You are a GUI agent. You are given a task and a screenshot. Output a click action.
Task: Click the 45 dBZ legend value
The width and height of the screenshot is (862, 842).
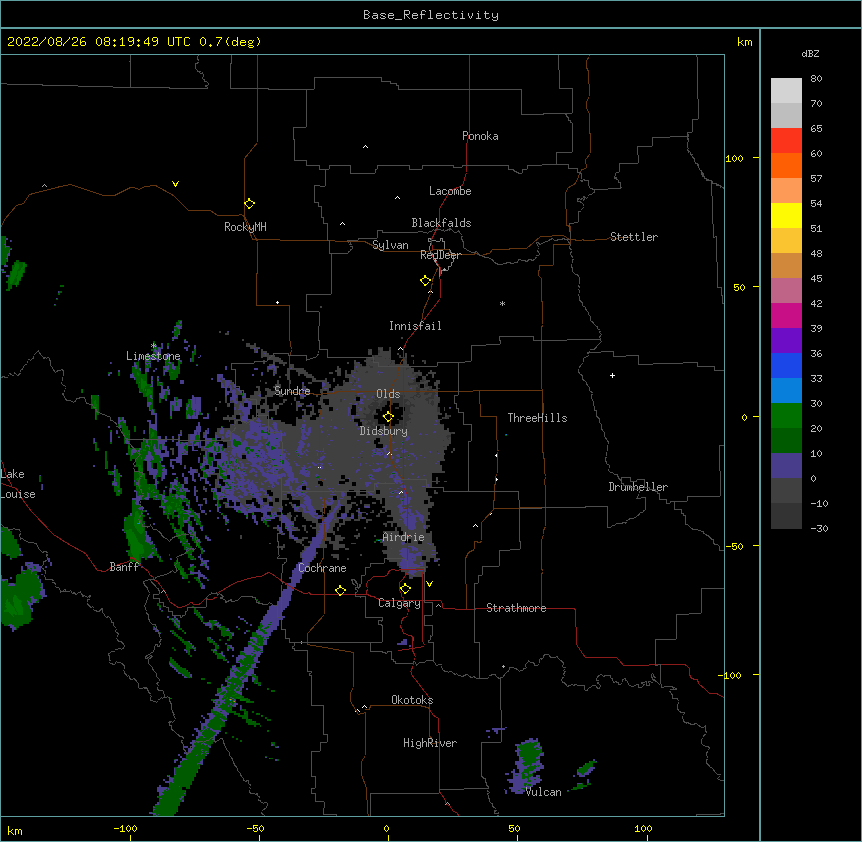pyautogui.click(x=816, y=278)
